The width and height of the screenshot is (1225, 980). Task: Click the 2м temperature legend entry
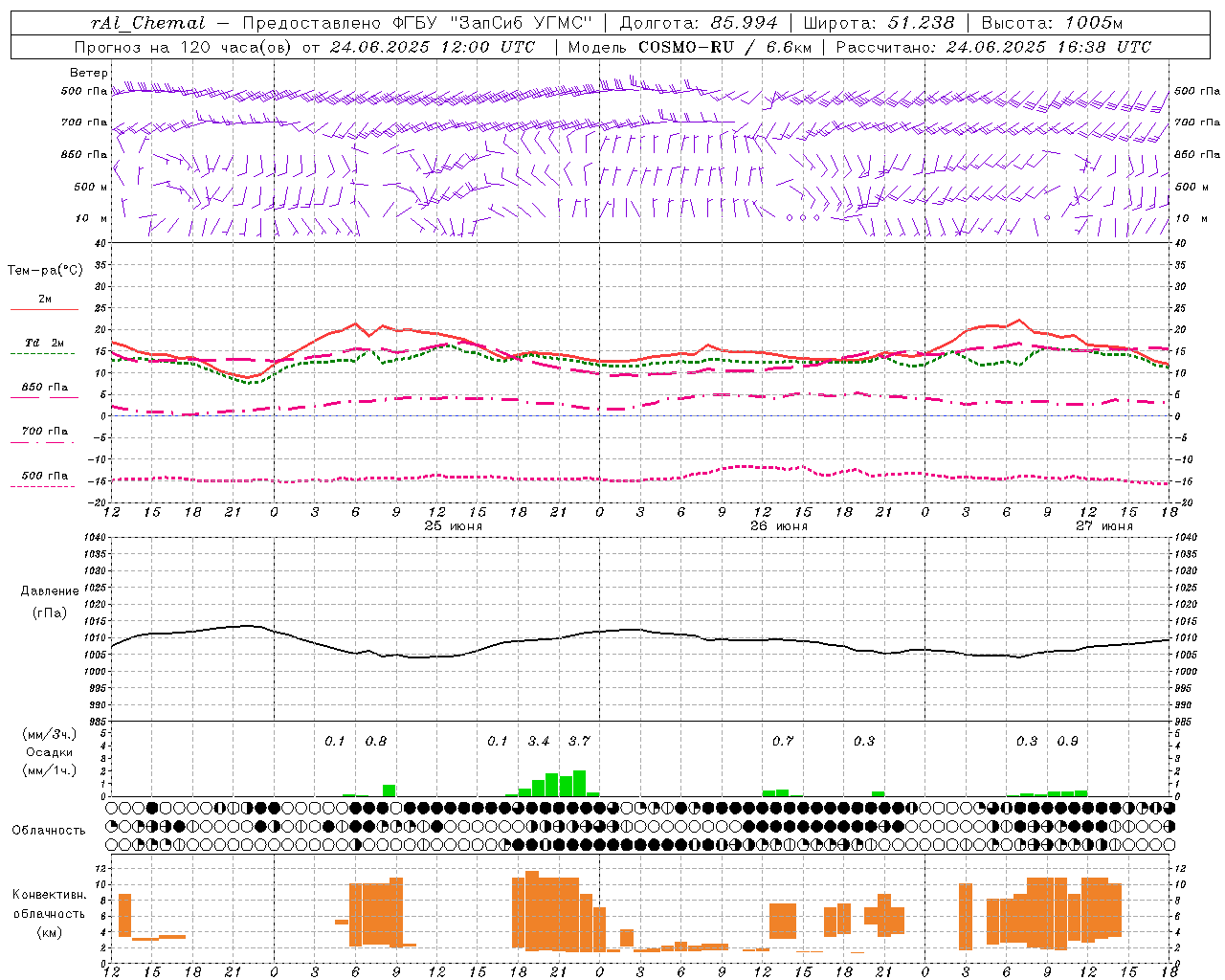point(45,299)
